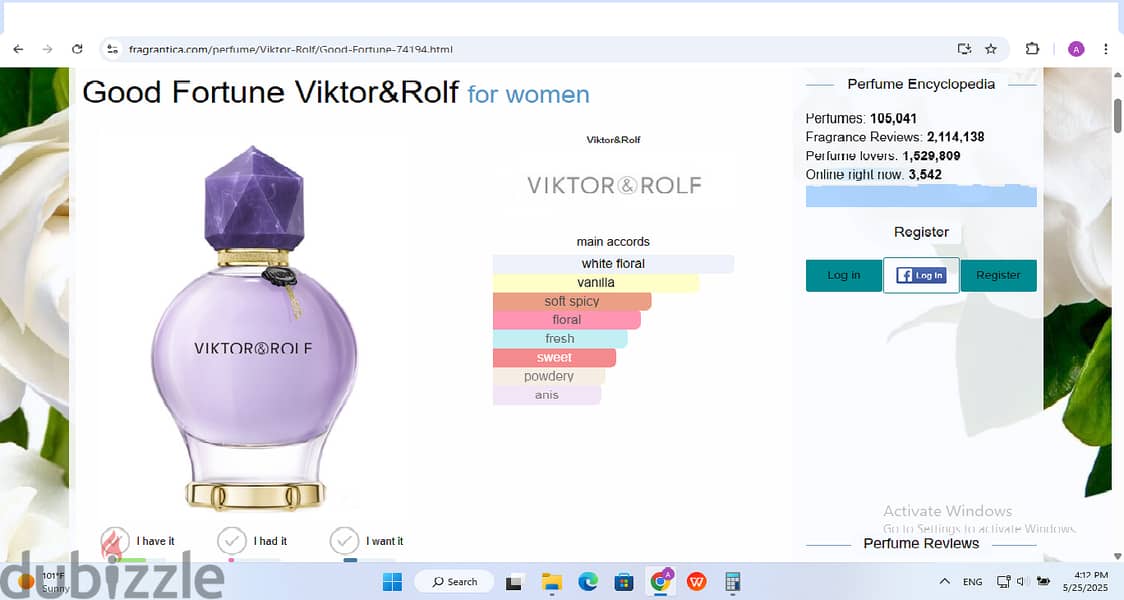The image size is (1124, 600).
Task: Open WPS Office from the taskbar
Action: click(696, 582)
